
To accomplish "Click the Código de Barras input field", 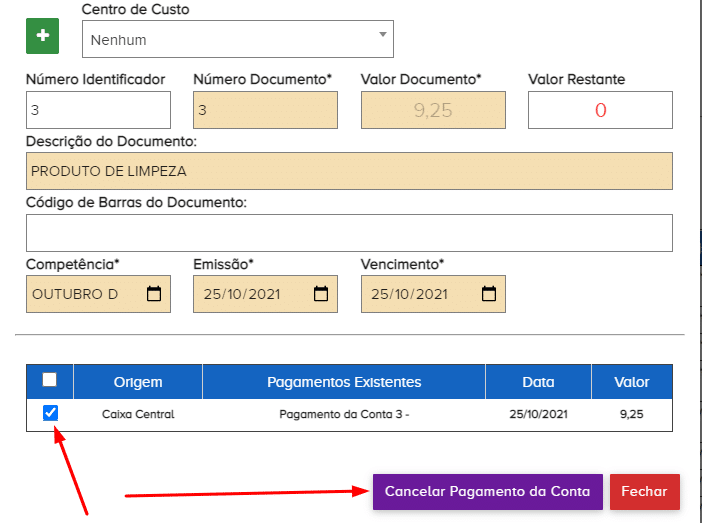I will click(349, 233).
